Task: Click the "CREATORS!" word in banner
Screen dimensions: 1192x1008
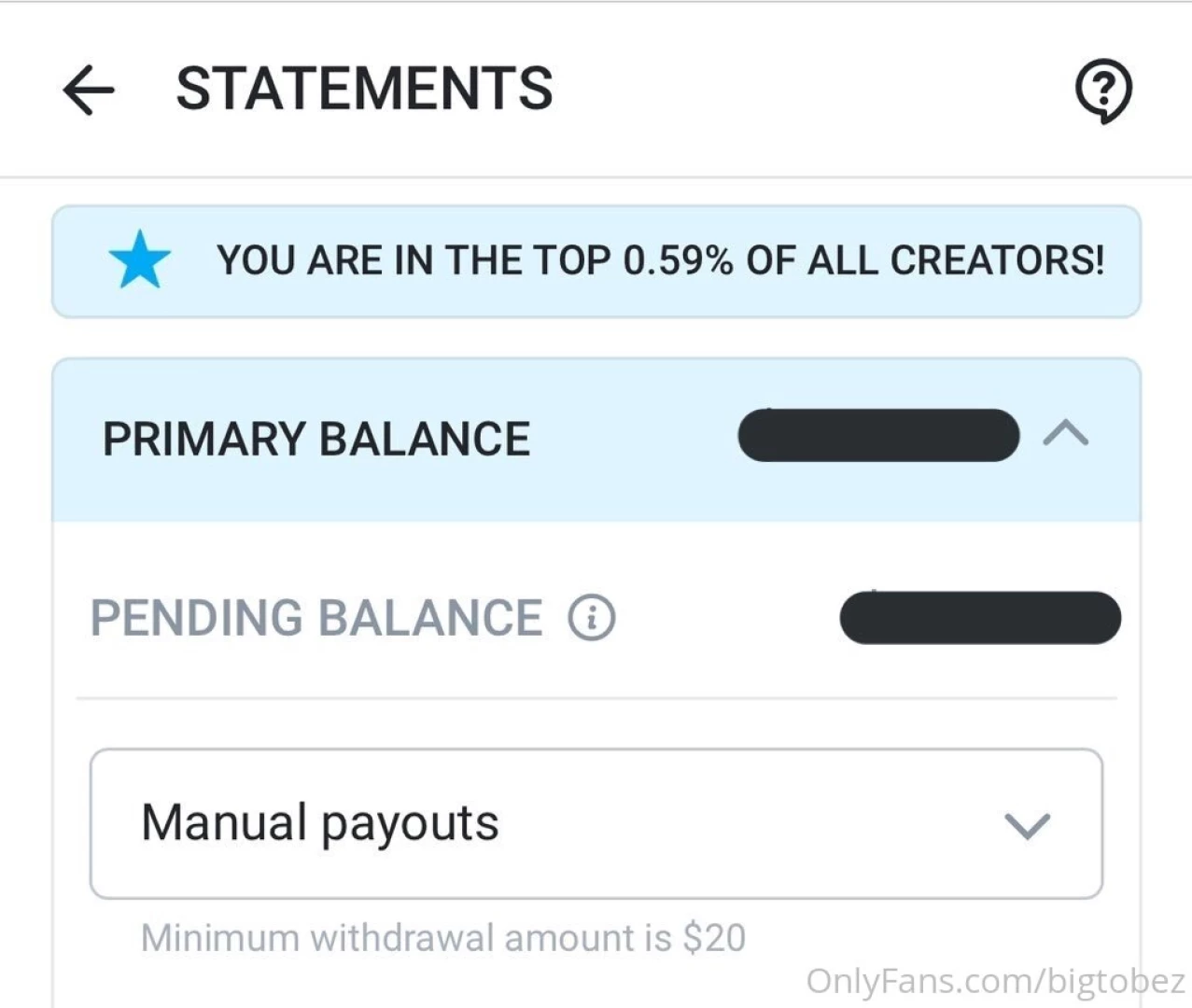Action: [x=997, y=260]
